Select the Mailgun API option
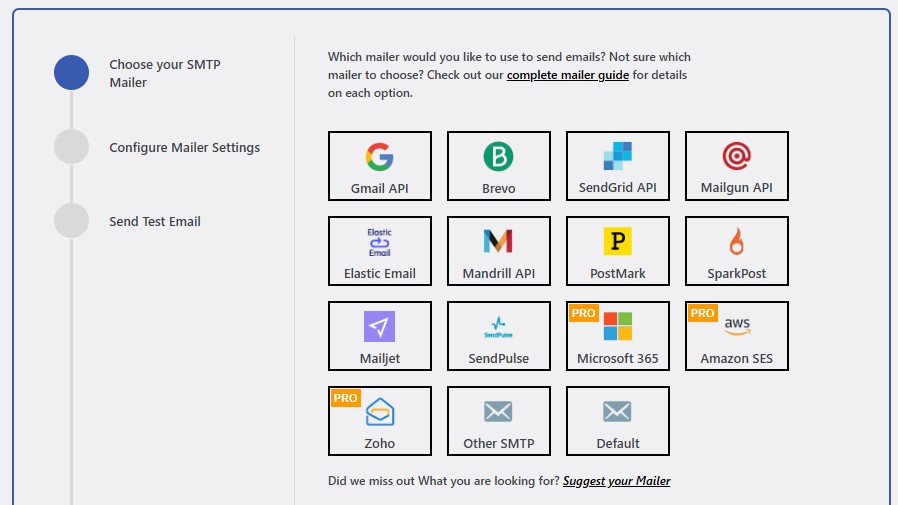Image resolution: width=898 pixels, height=505 pixels. click(737, 166)
